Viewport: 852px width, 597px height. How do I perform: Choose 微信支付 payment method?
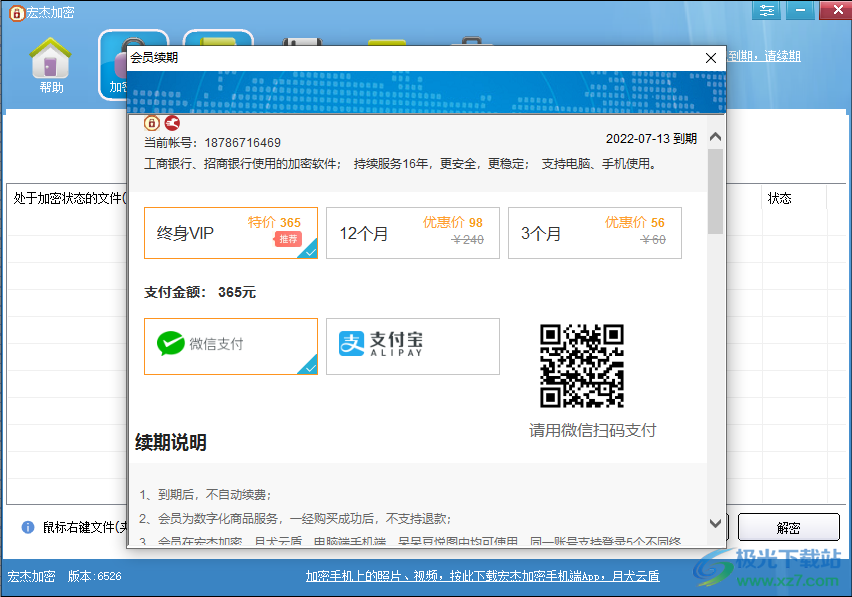(231, 347)
